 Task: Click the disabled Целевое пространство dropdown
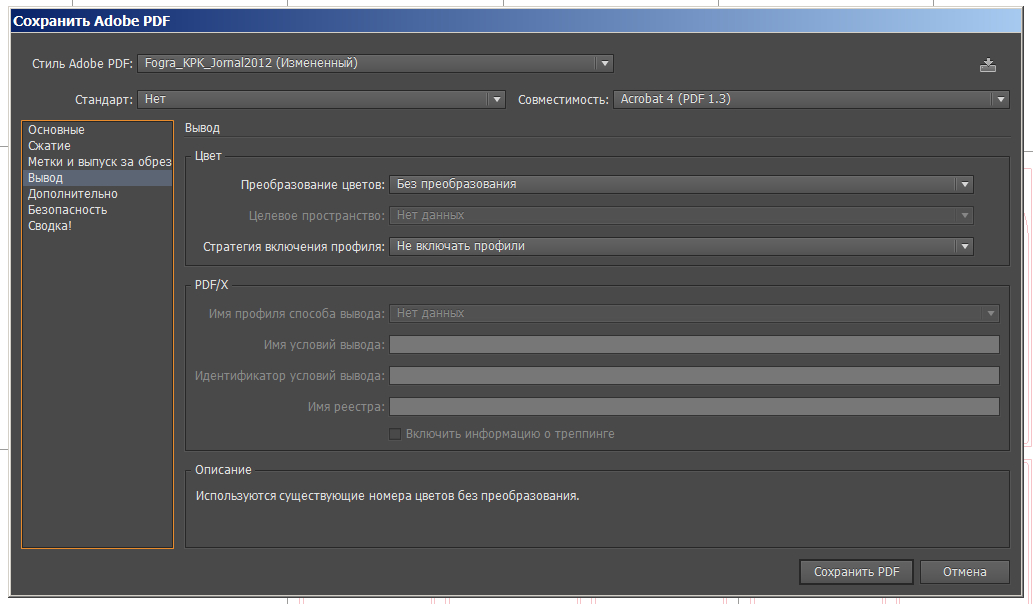pos(681,215)
